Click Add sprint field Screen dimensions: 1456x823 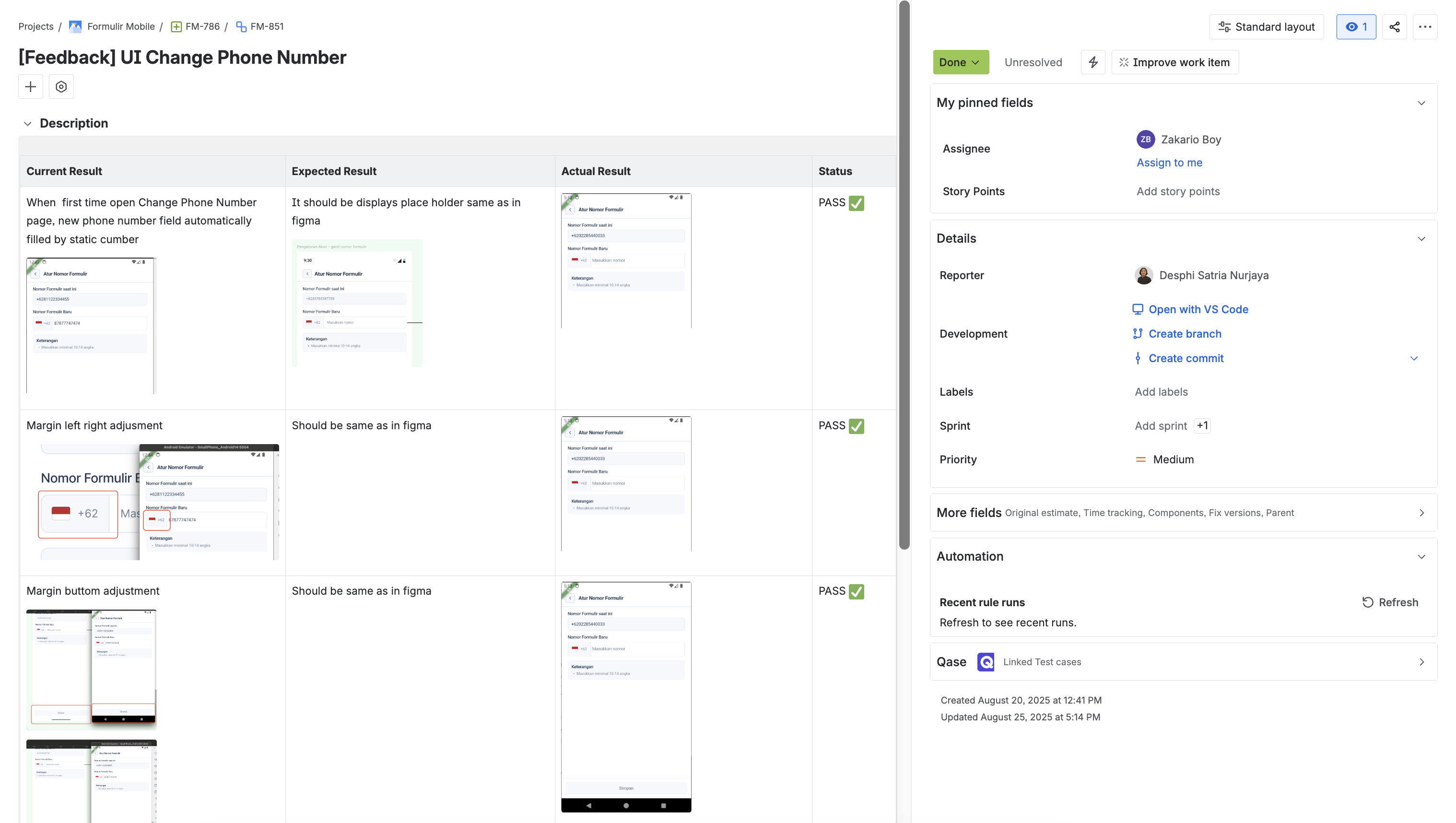[1161, 426]
